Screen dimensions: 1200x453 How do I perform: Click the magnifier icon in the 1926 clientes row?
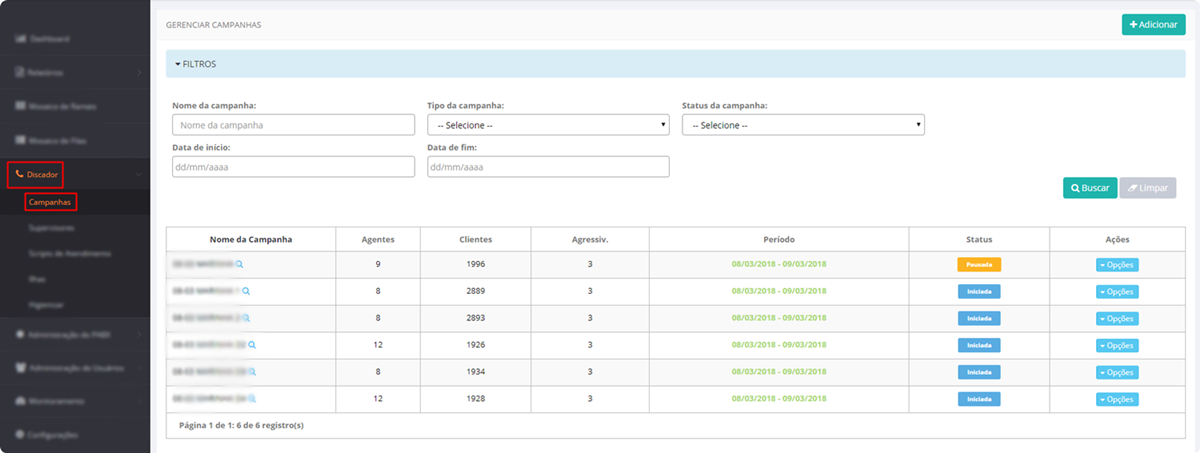coord(252,345)
